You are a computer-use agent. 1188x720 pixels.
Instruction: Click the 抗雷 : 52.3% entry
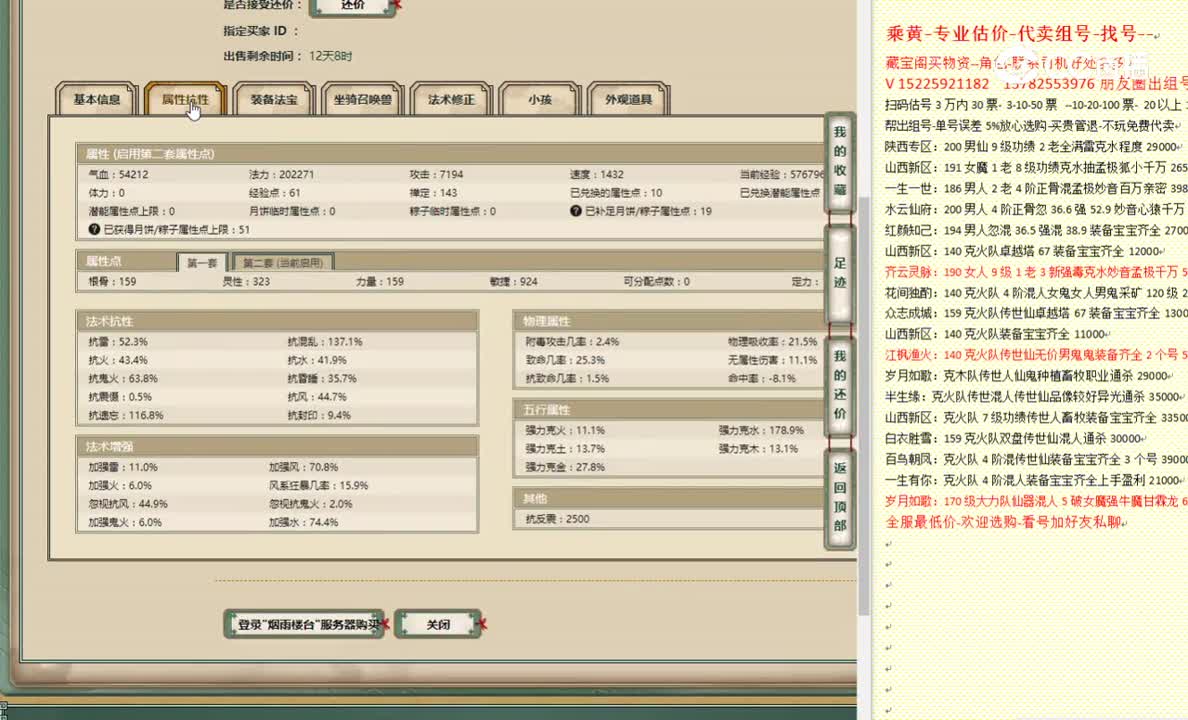click(117, 342)
